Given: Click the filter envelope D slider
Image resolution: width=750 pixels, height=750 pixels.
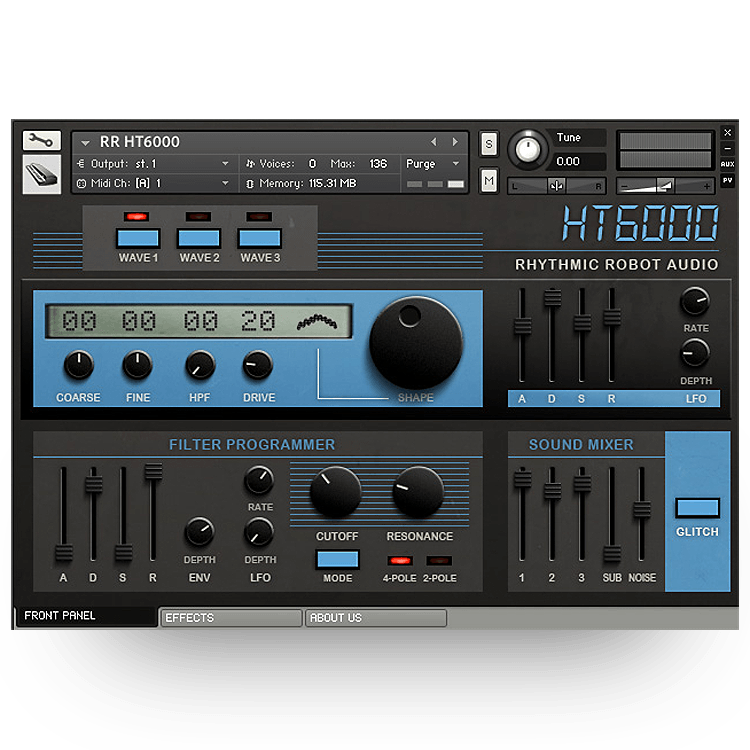Looking at the screenshot, I should pyautogui.click(x=94, y=484).
